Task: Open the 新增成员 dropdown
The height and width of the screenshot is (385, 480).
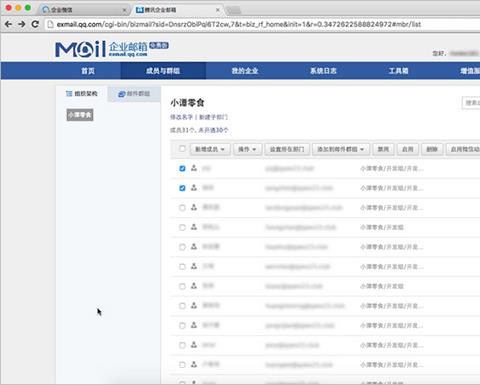Action: tap(210, 149)
